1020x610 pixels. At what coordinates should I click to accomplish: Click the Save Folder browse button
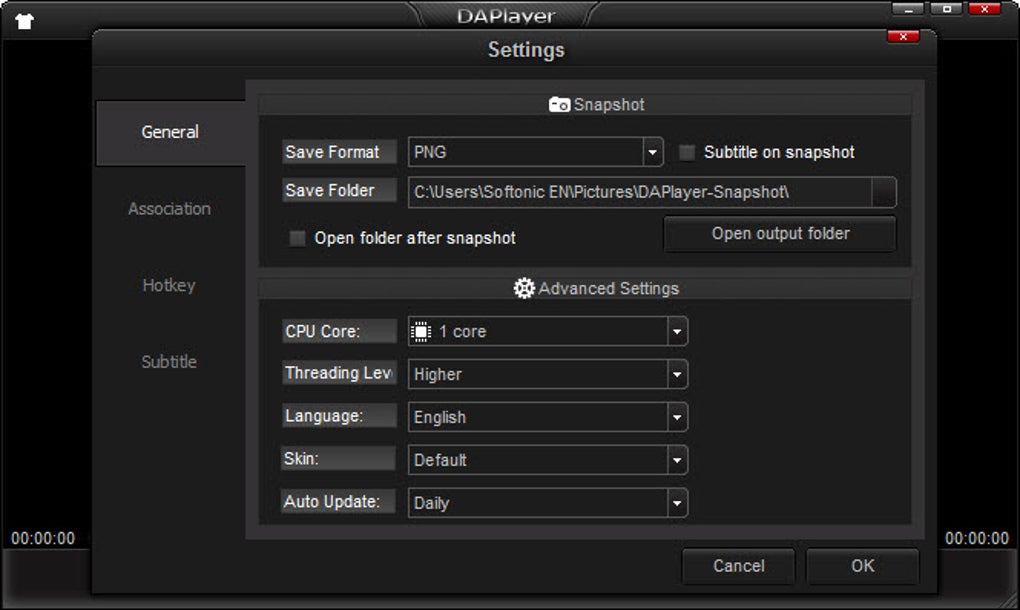pyautogui.click(x=883, y=192)
